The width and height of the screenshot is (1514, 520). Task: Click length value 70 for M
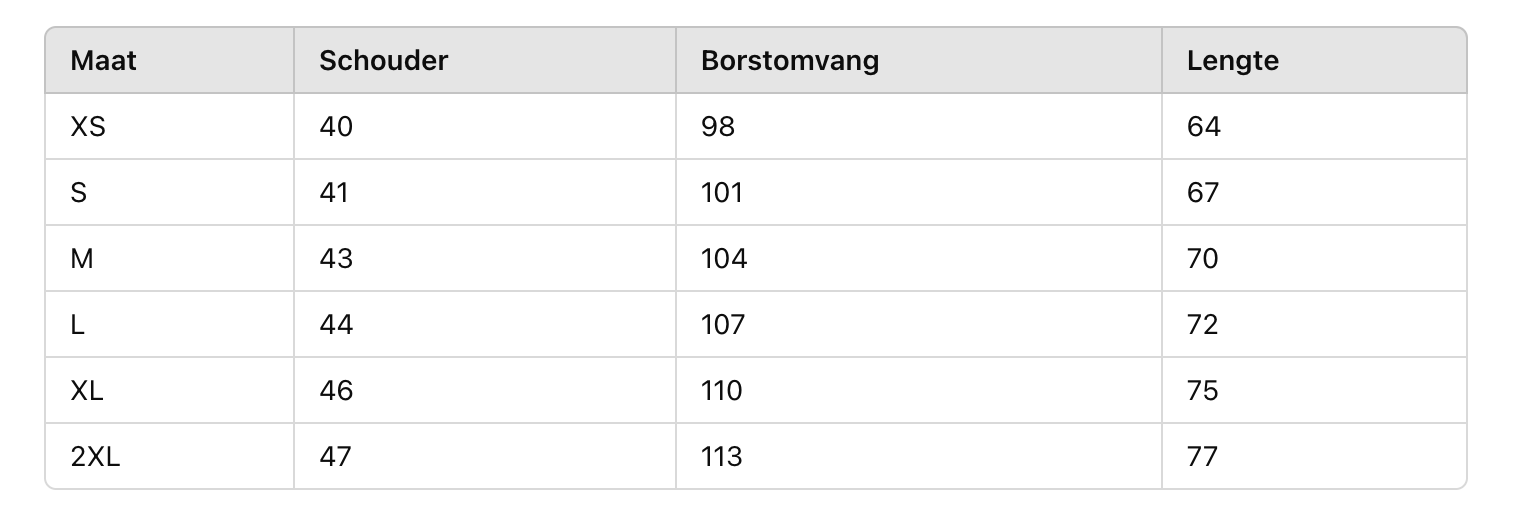(x=1203, y=259)
